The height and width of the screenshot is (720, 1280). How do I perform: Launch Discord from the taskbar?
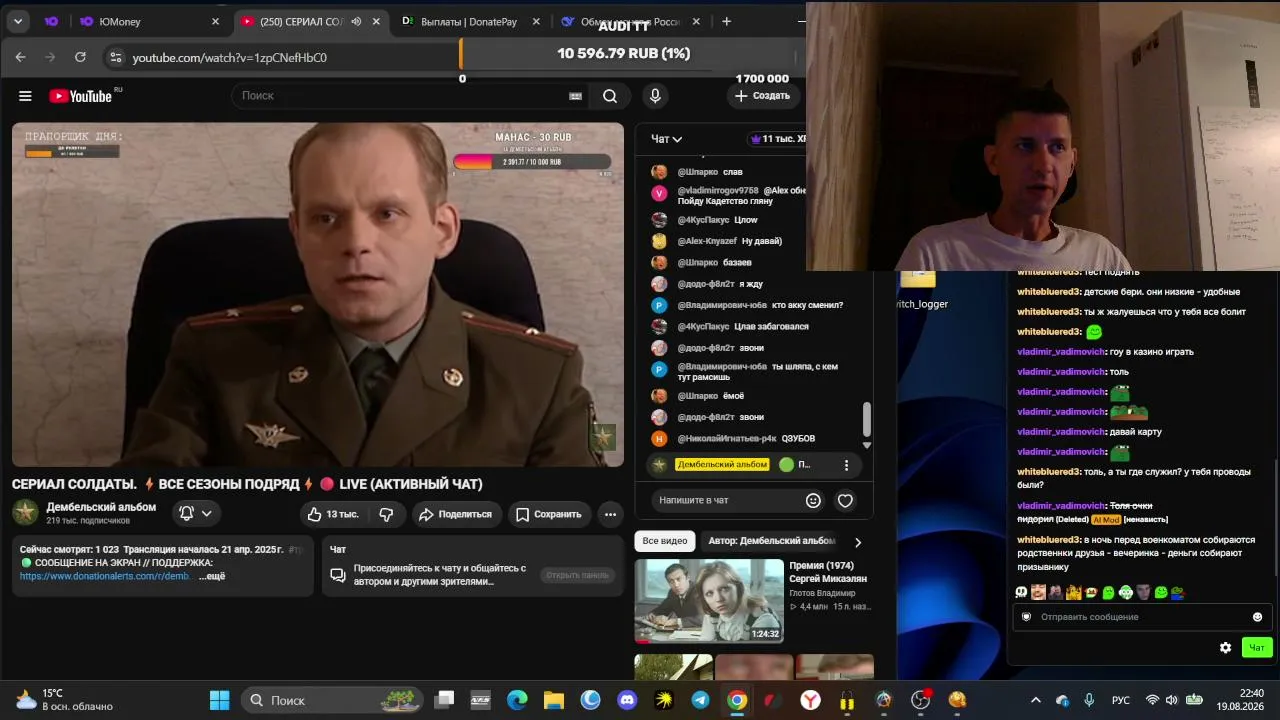point(627,700)
